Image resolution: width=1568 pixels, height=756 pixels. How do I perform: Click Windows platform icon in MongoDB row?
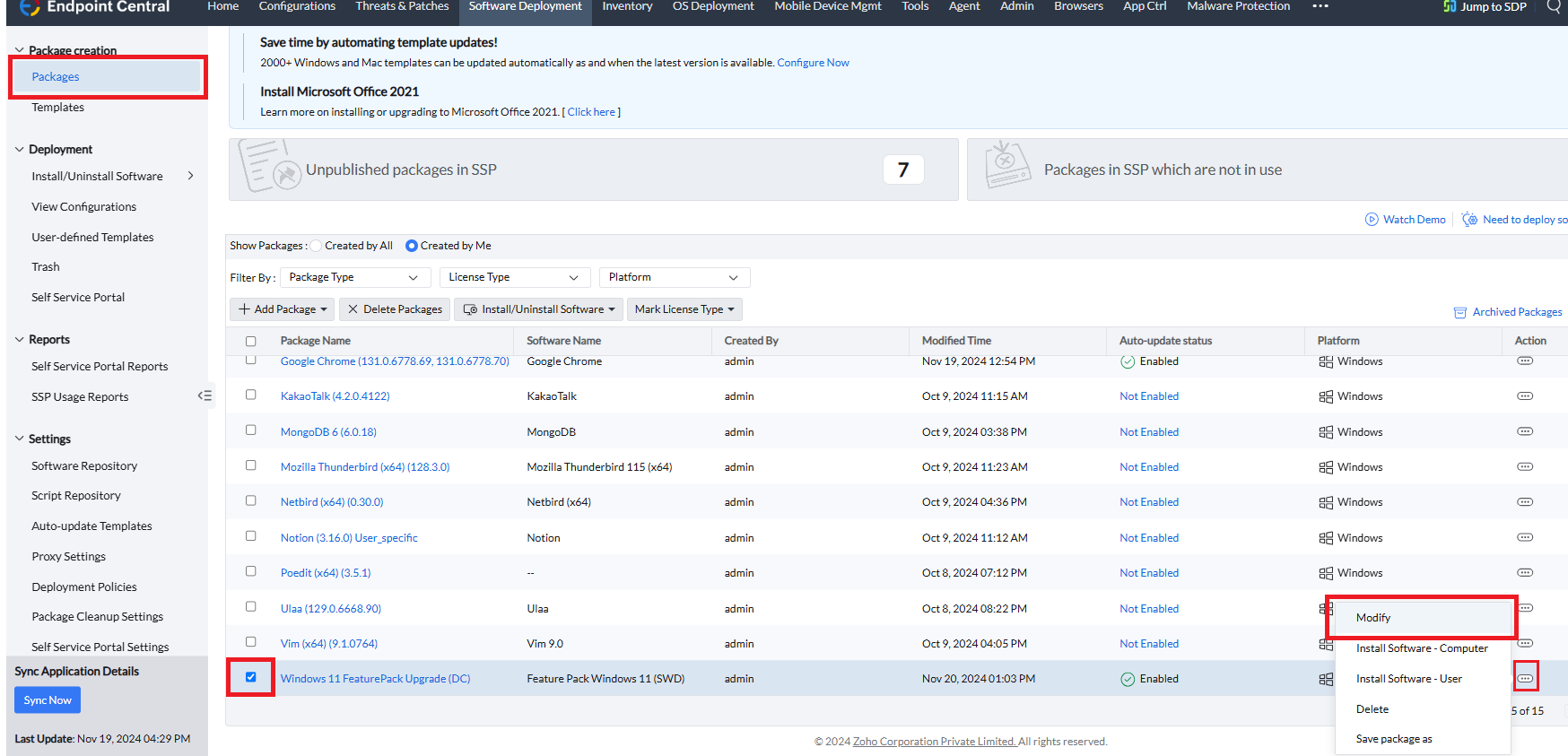pos(1326,432)
